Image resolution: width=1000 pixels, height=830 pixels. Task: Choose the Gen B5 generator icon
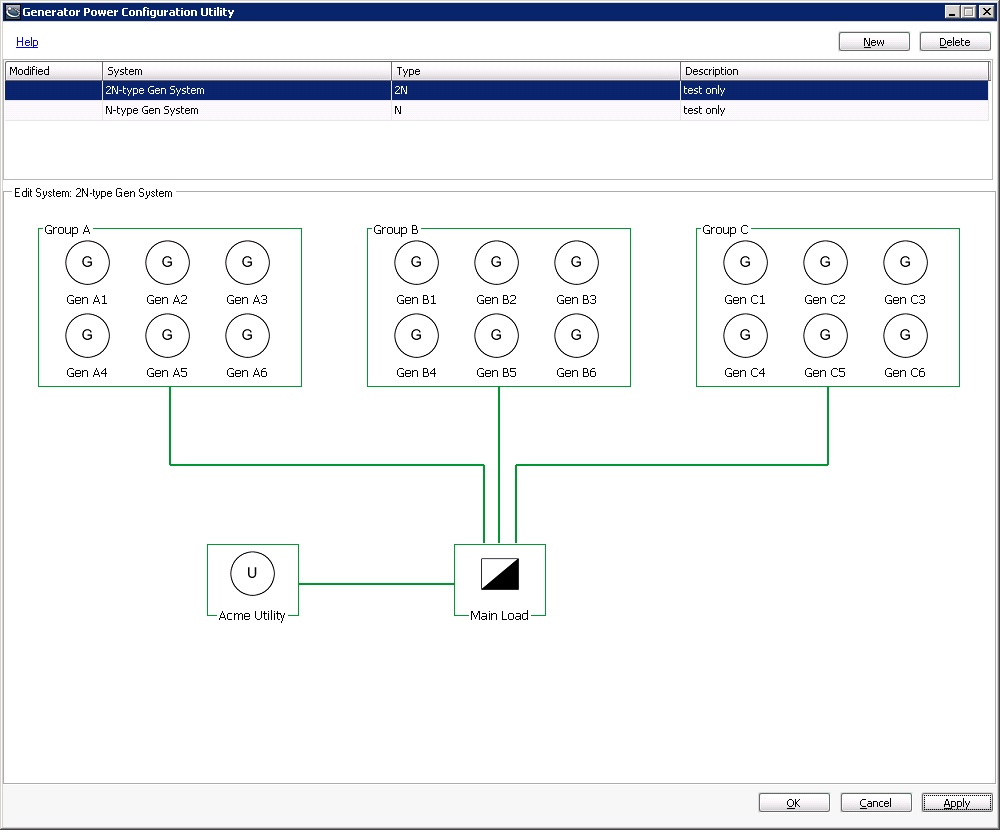pyautogui.click(x=496, y=336)
